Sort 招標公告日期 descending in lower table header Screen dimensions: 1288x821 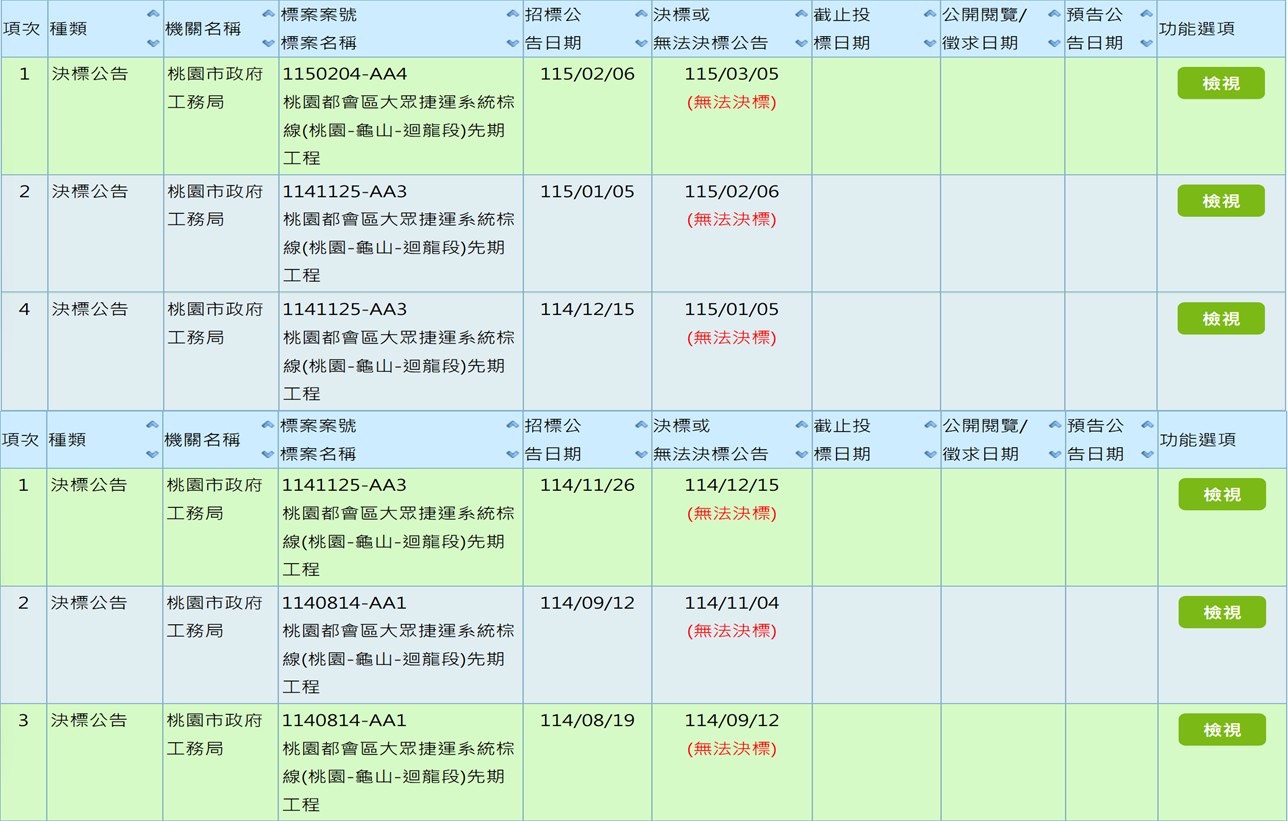click(641, 454)
